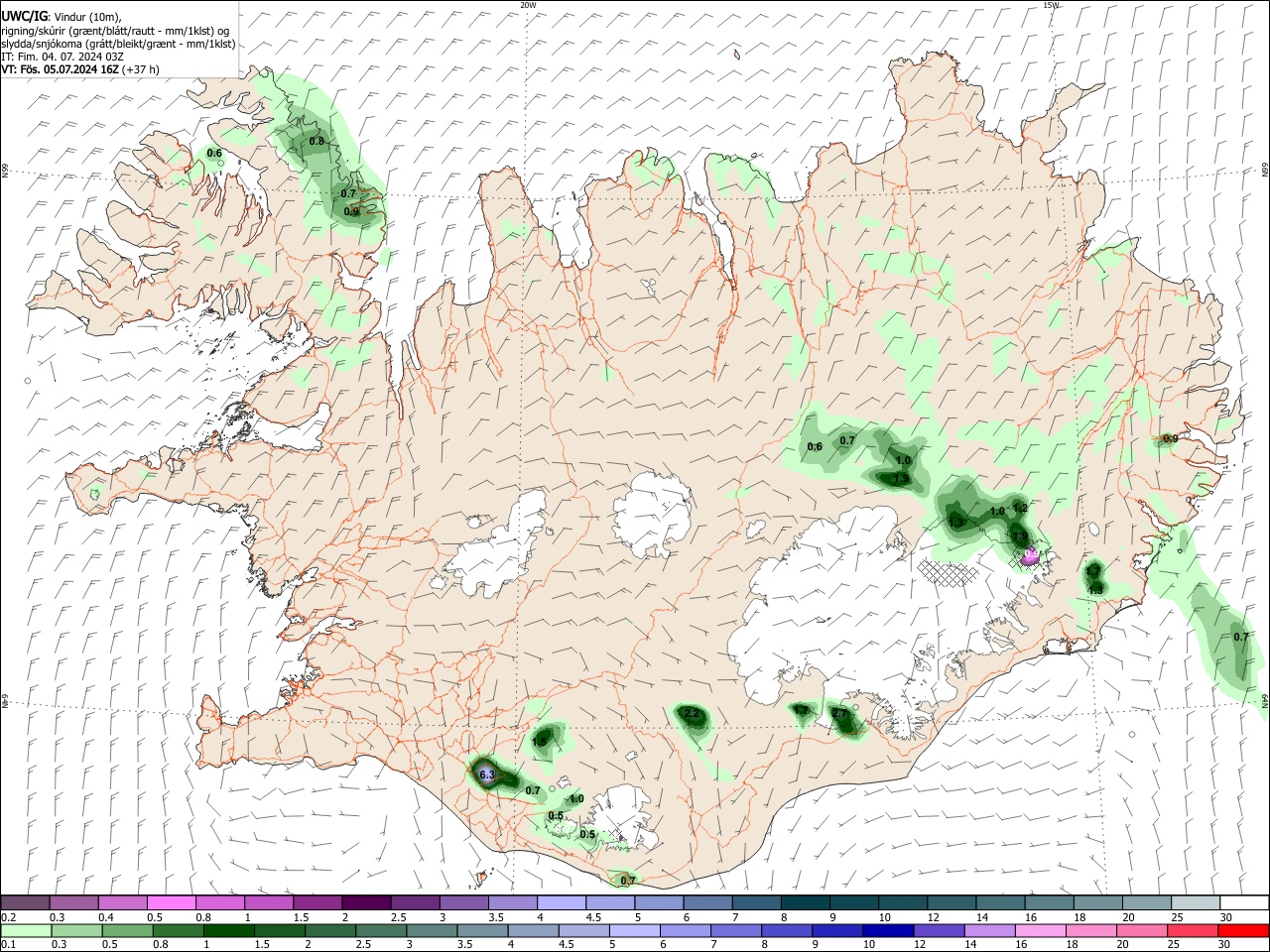Click the slydda/snjókoma legend description line
Image resolution: width=1270 pixels, height=952 pixels.
tap(118, 44)
